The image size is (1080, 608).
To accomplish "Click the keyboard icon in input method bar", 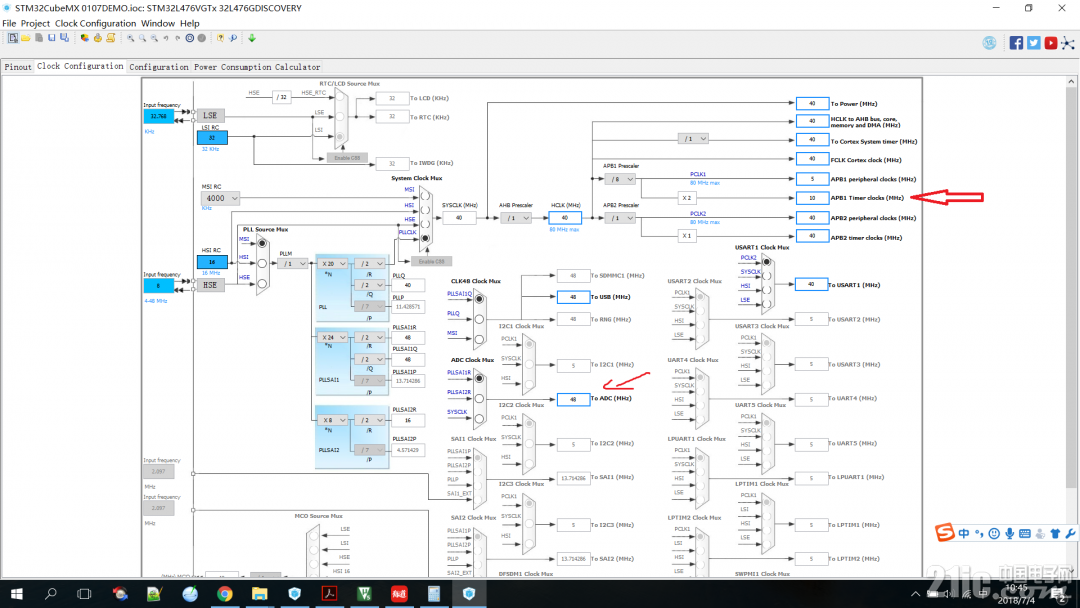I will point(1024,534).
